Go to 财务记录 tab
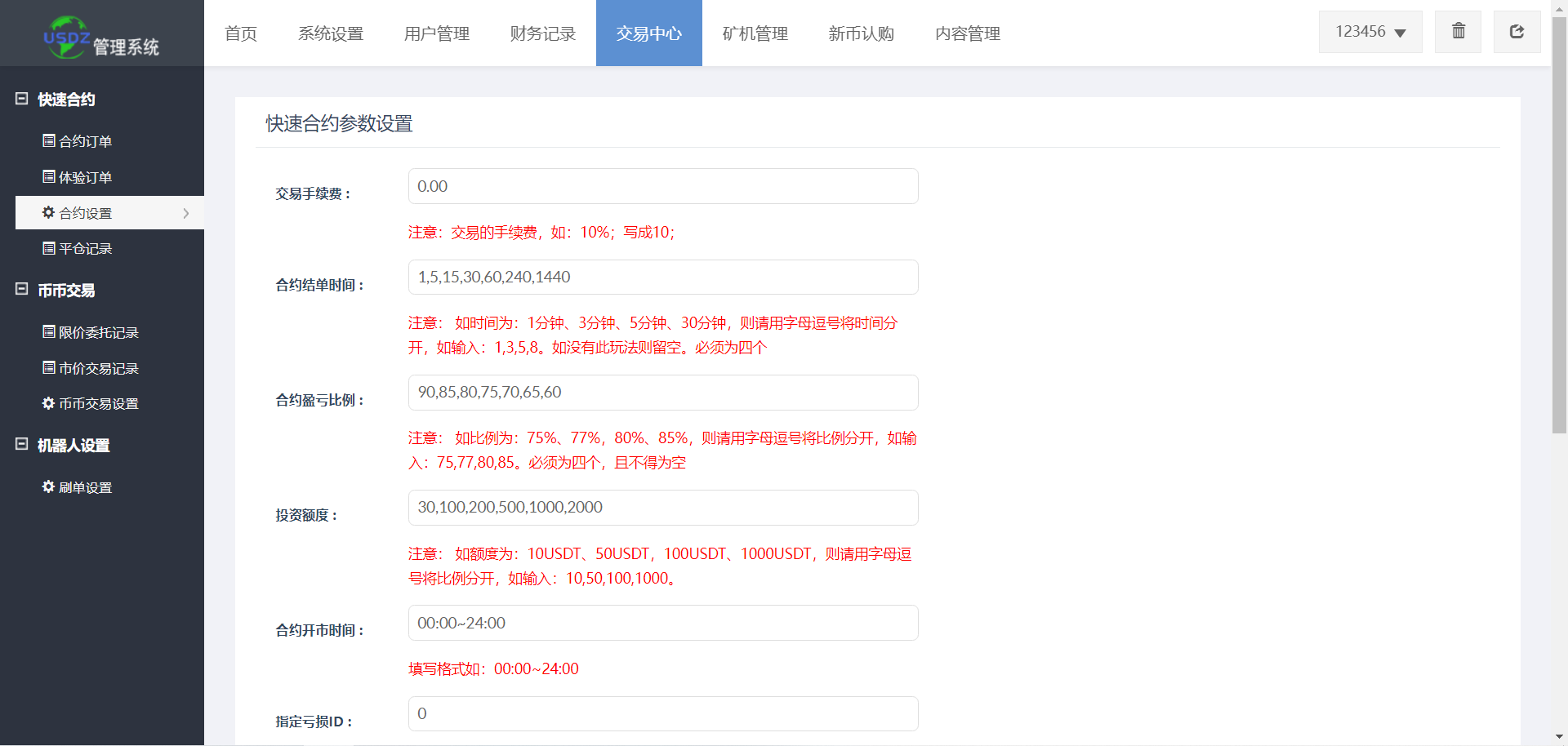Viewport: 1568px width, 746px height. 542,33
